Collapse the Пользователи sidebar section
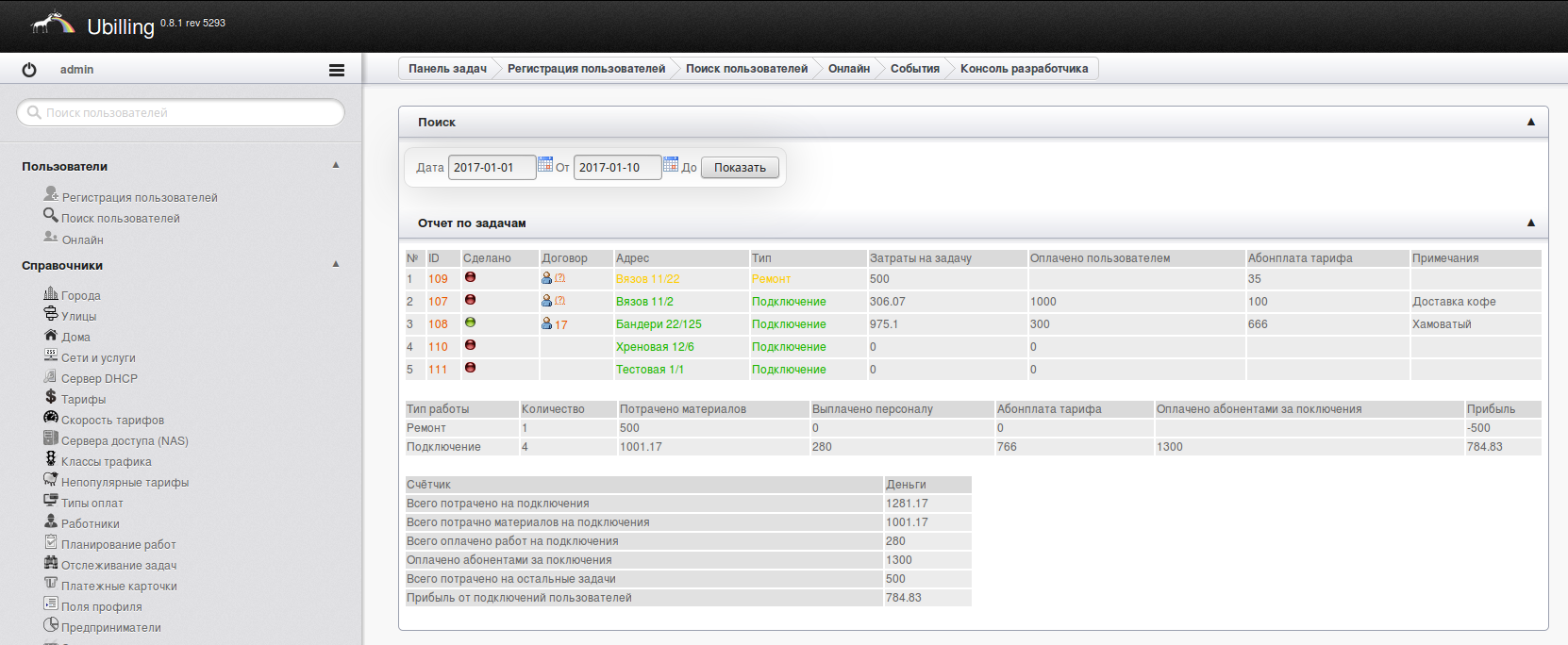1568x645 pixels. [336, 165]
